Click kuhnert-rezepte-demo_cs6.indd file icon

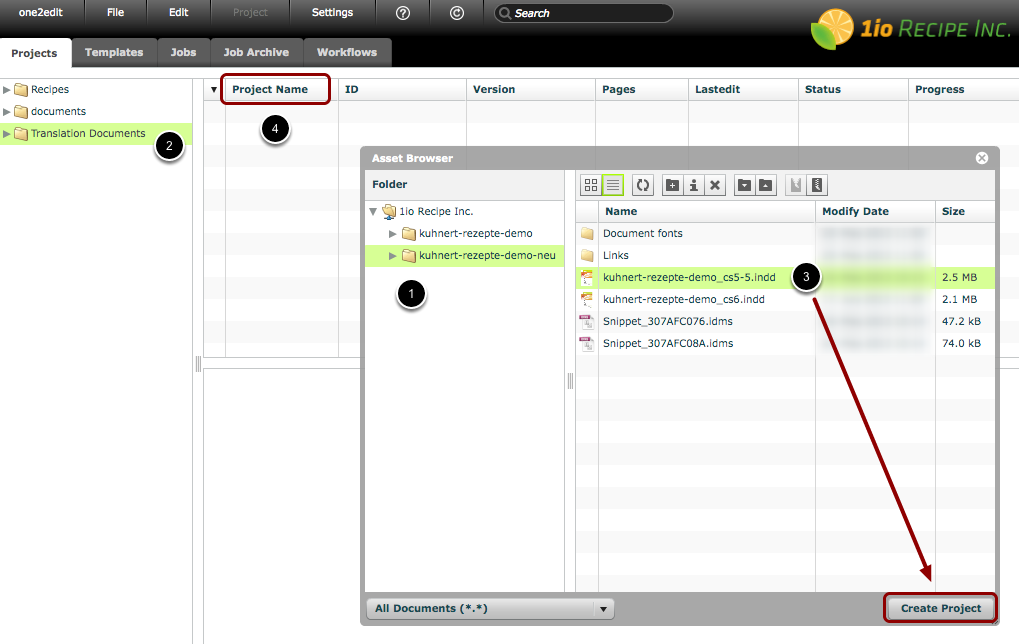pyautogui.click(x=587, y=300)
